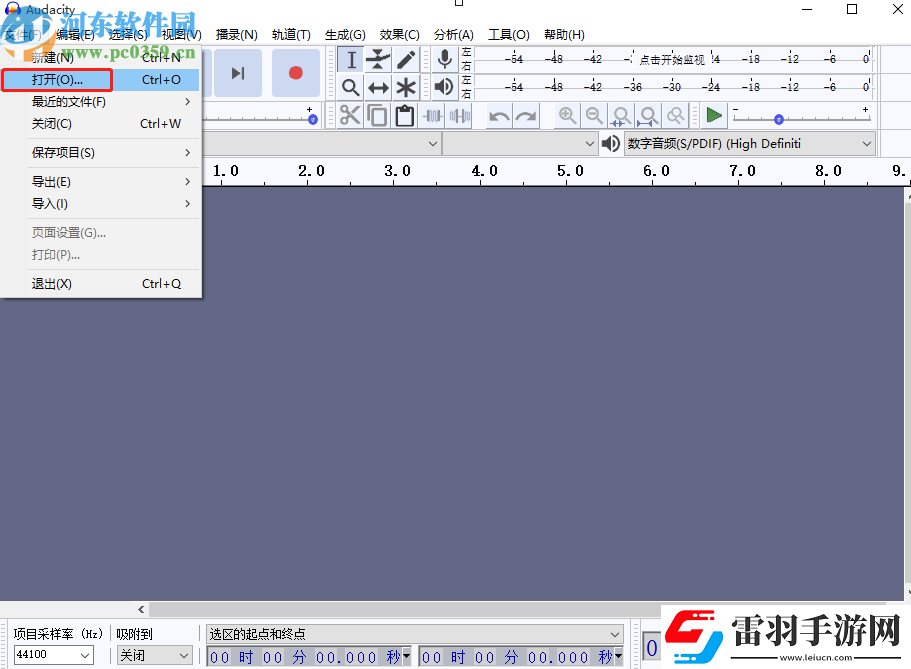The height and width of the screenshot is (669, 911).
Task: Click the selection start time format arrow
Action: [407, 657]
